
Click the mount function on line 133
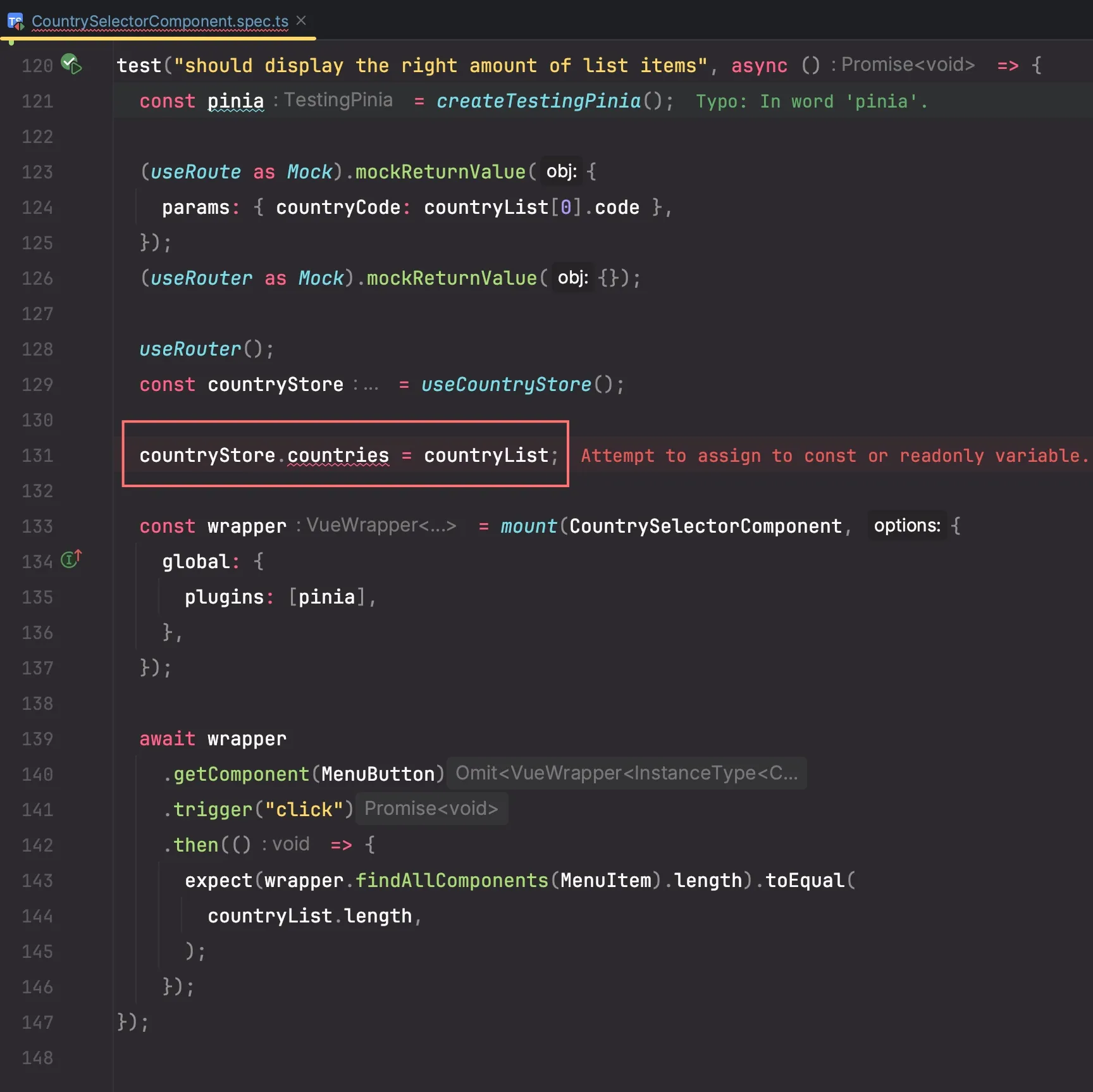(528, 526)
